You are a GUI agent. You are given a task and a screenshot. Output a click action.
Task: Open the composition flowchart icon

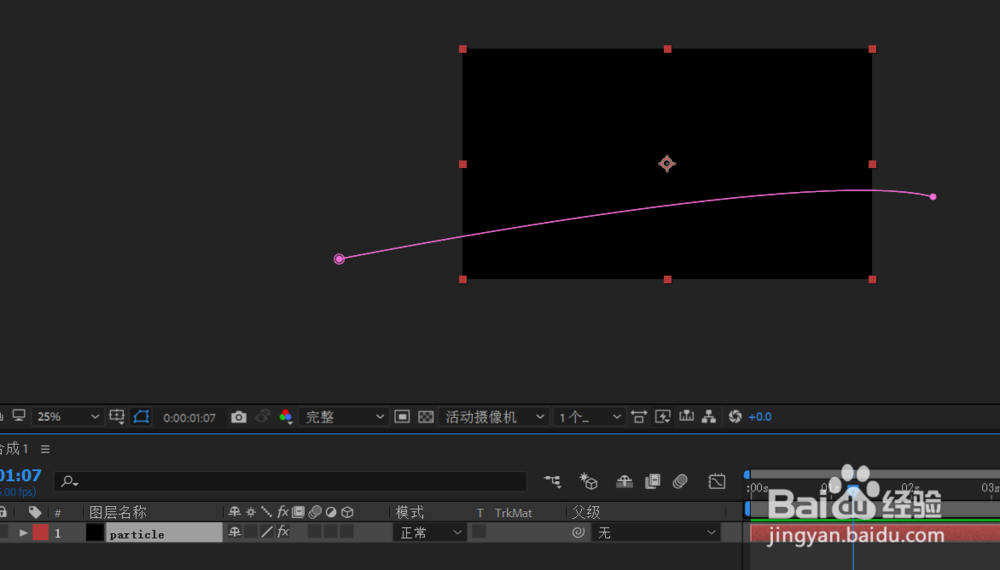pyautogui.click(x=709, y=416)
